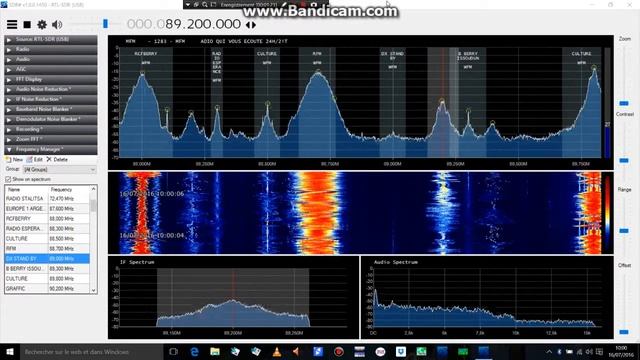Select the CULTURE 88.500 MHz row
Image resolution: width=640 pixels, height=360 pixels.
[x=47, y=239]
